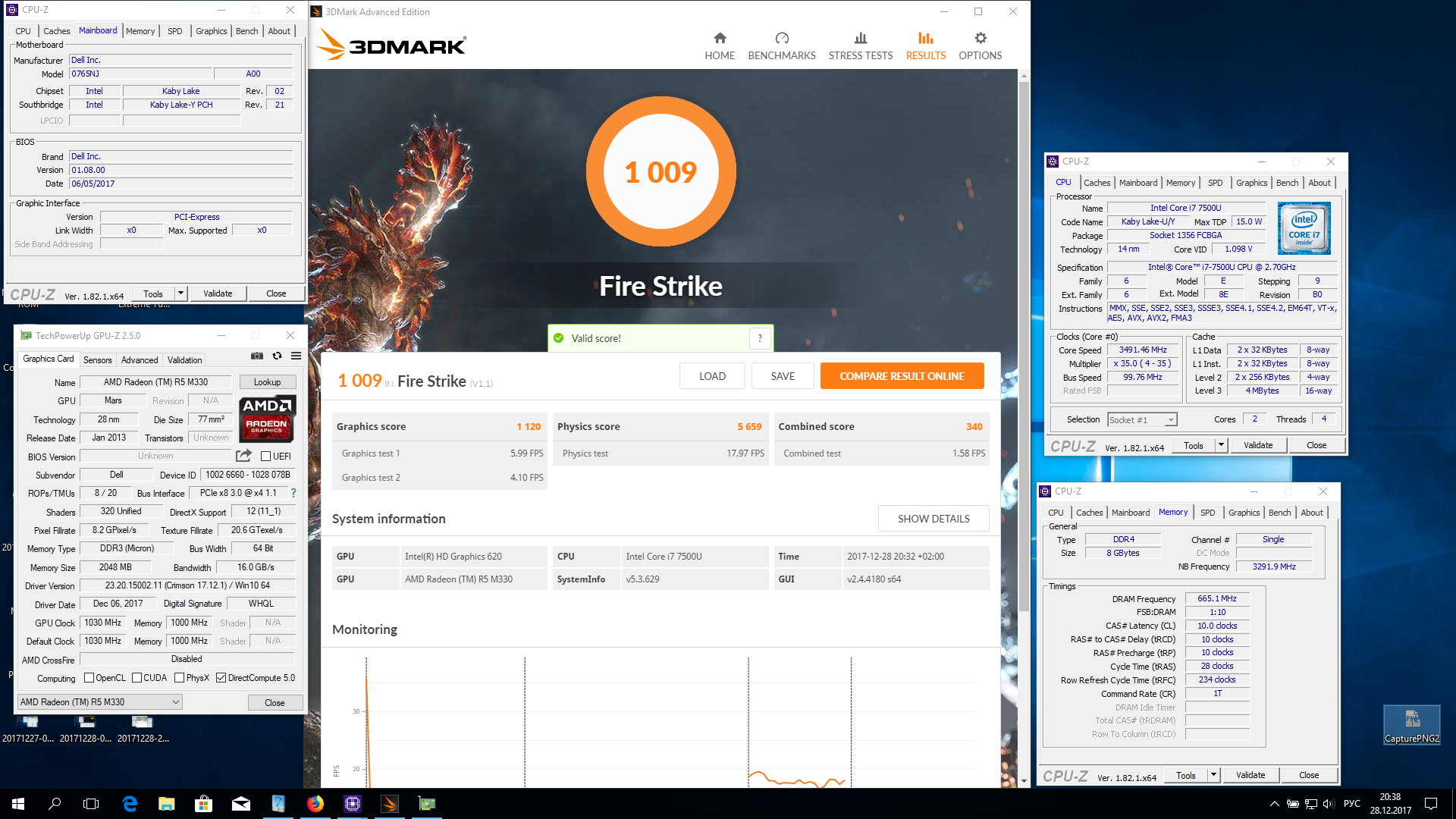1456x819 pixels.
Task: Click the taskbar clock showing 20:38
Action: (x=1390, y=804)
